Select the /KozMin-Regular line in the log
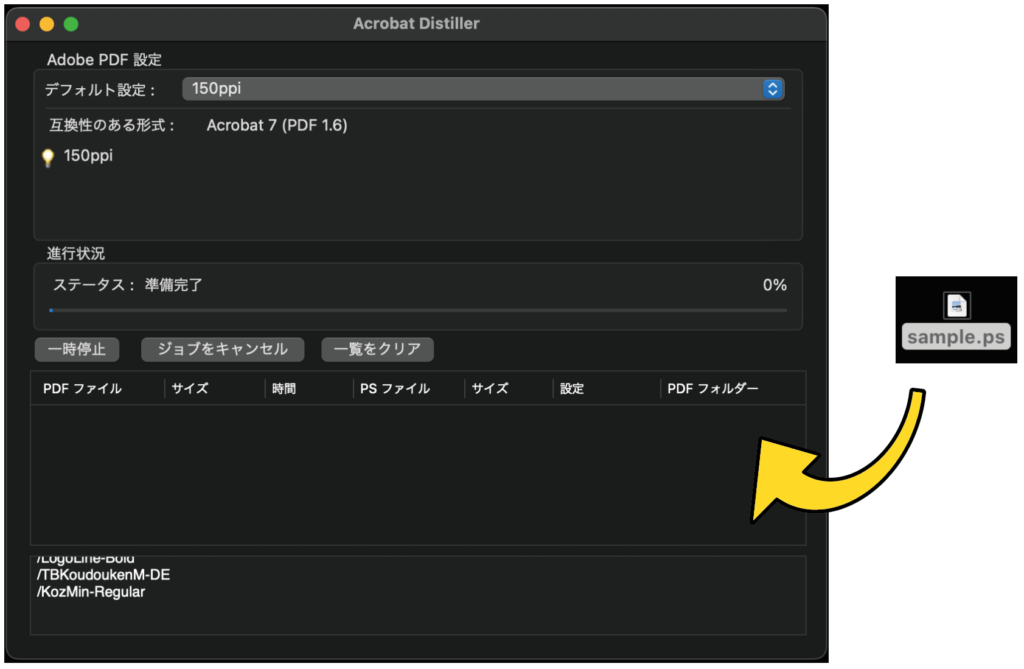 click(91, 593)
